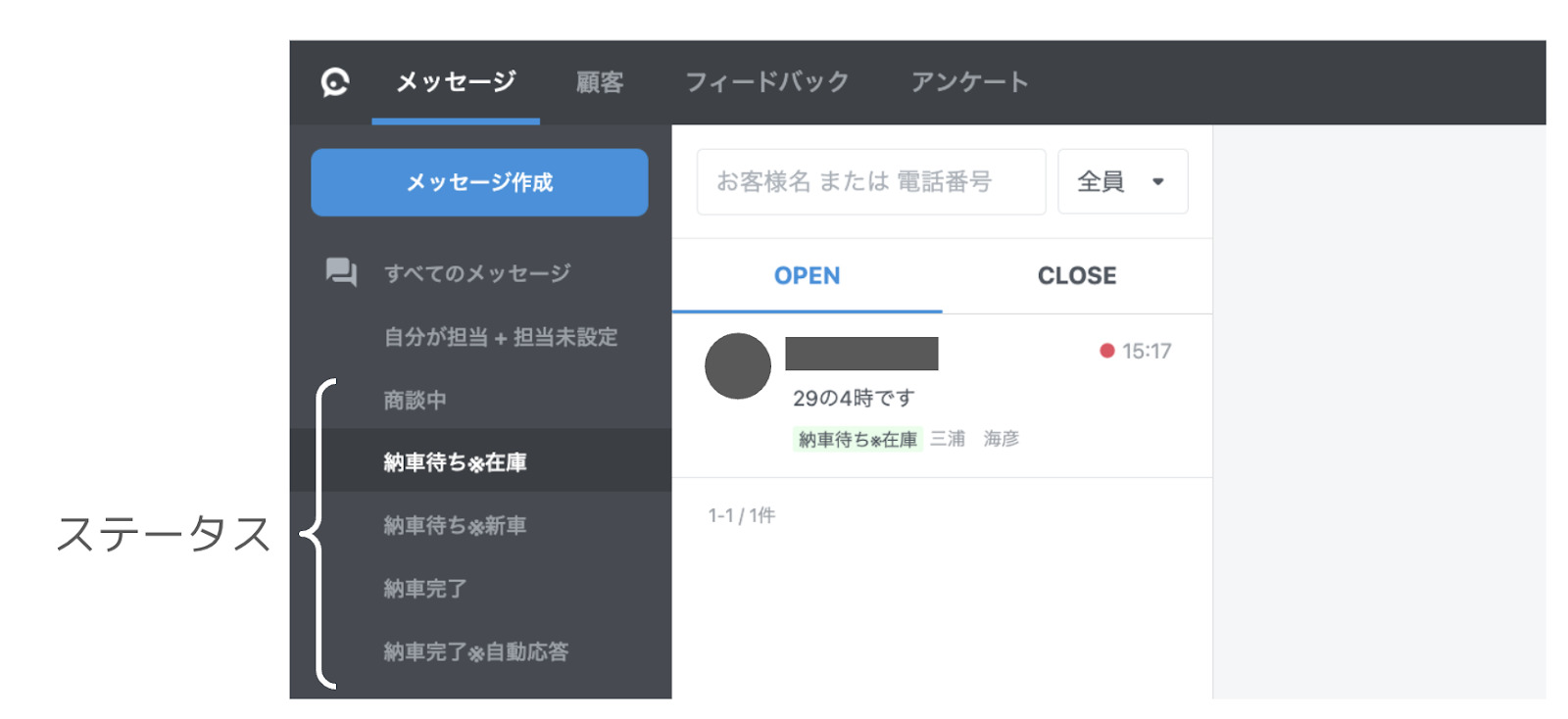Viewport: 1568px width, 719px height.
Task: Click the chat bubbles icon in sidebar
Action: (x=341, y=271)
